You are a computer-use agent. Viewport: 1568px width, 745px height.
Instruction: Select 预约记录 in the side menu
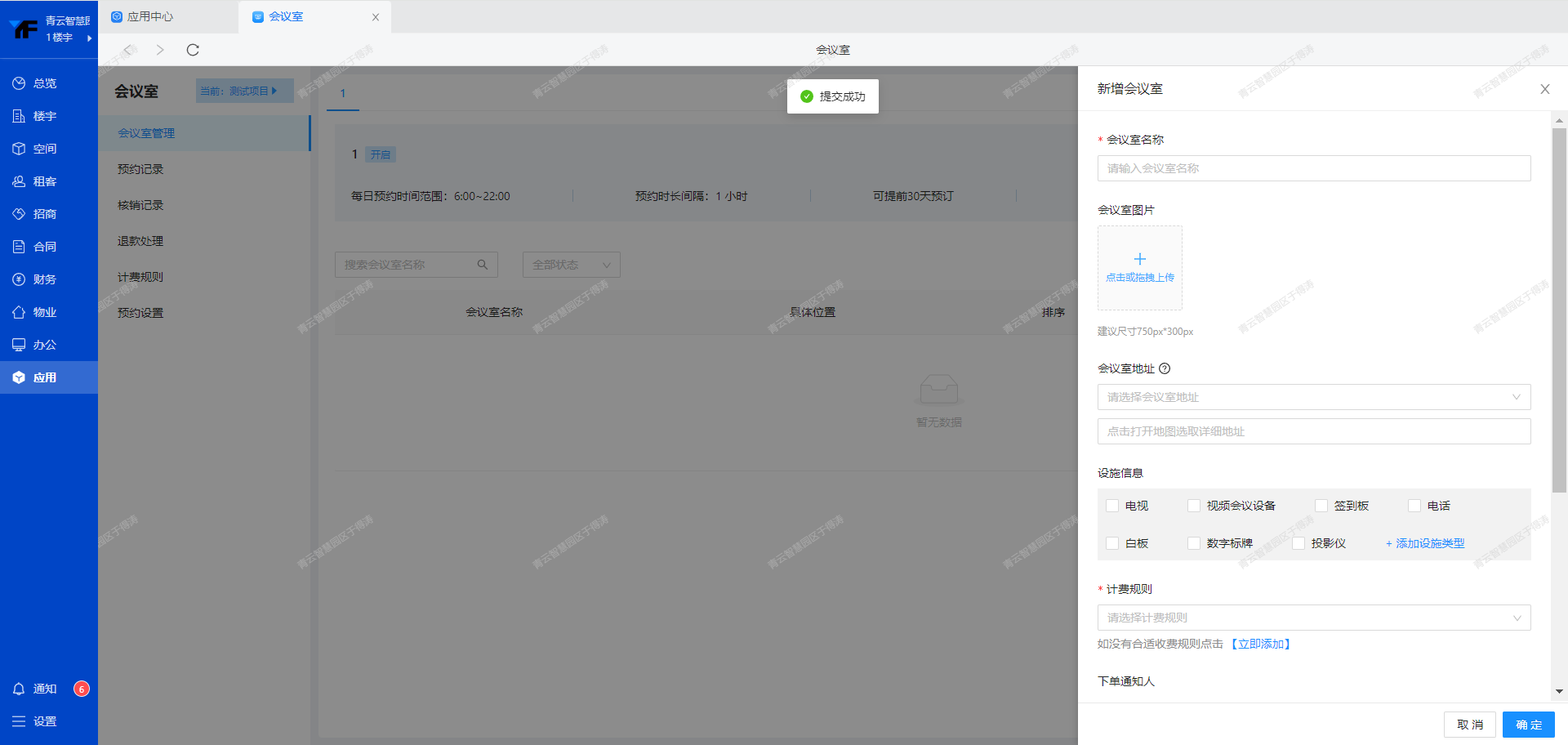coord(140,169)
